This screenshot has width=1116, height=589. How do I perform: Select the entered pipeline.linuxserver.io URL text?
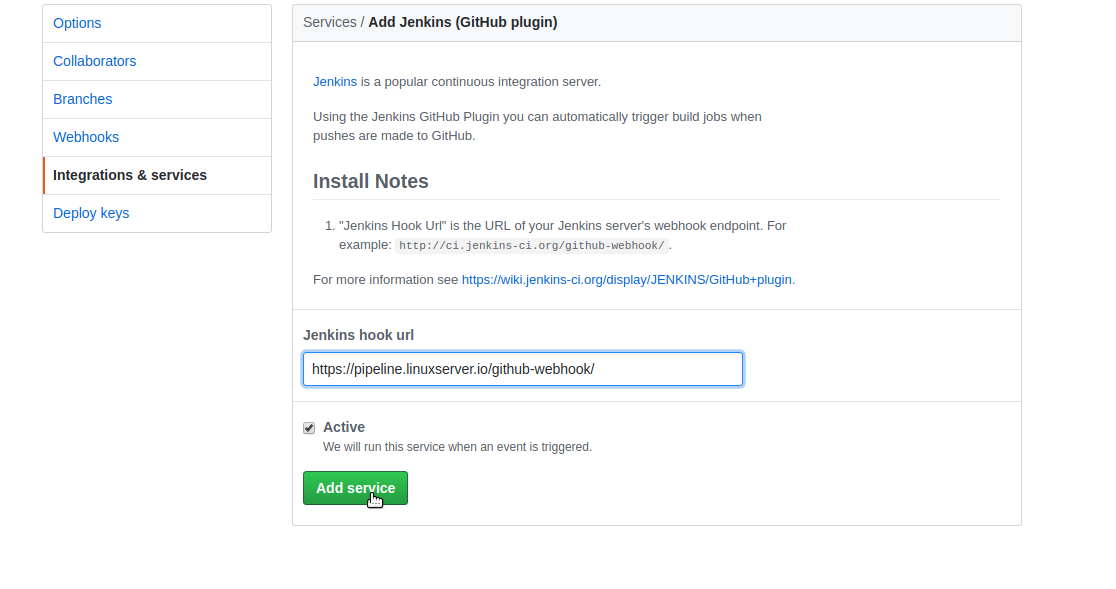tap(452, 369)
